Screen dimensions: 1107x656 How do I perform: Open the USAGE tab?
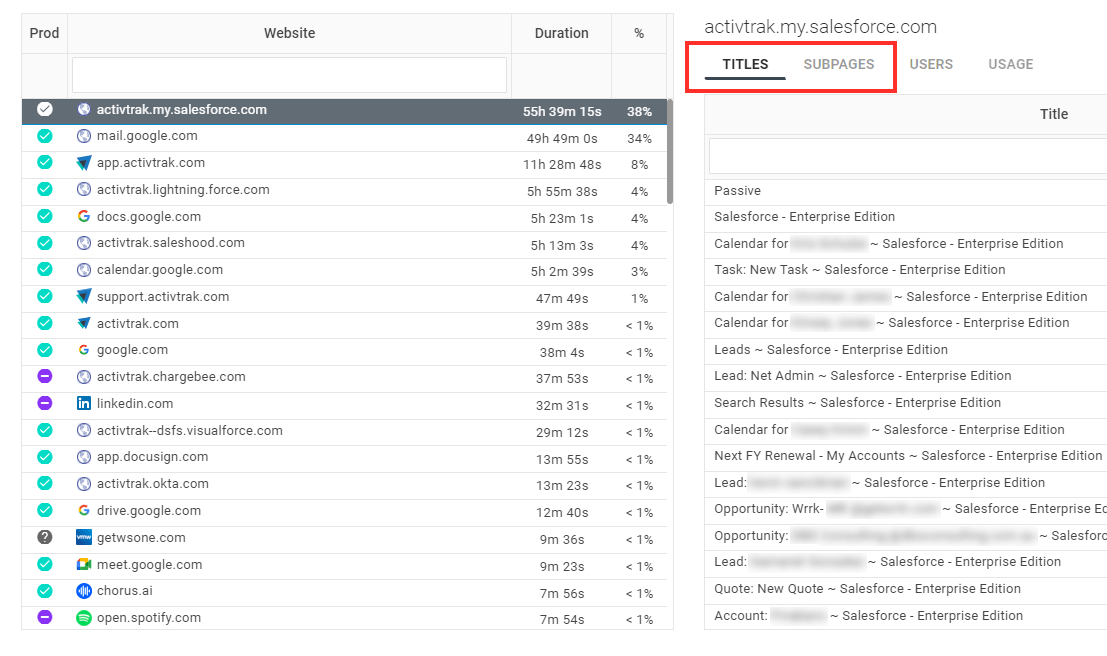click(x=1010, y=64)
